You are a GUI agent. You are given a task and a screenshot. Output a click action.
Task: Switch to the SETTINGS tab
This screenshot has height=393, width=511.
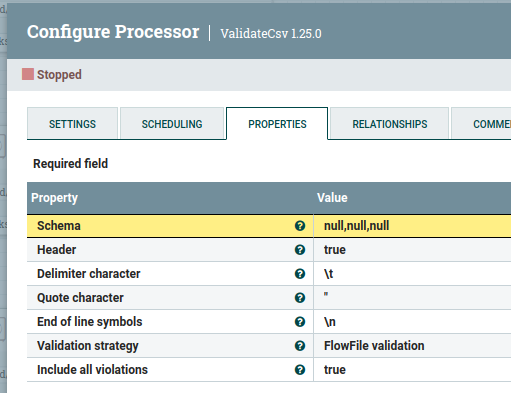tap(72, 124)
